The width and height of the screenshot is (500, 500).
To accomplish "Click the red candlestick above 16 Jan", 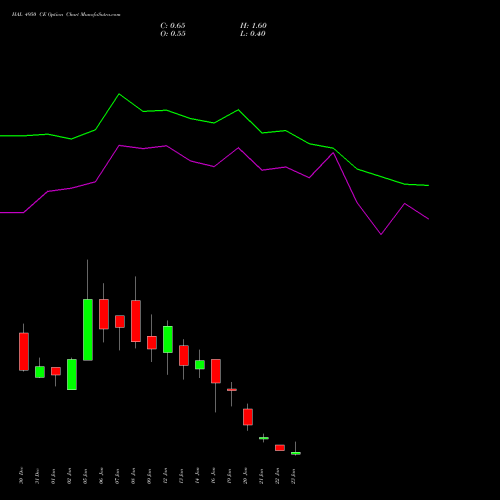I will pos(216,371).
